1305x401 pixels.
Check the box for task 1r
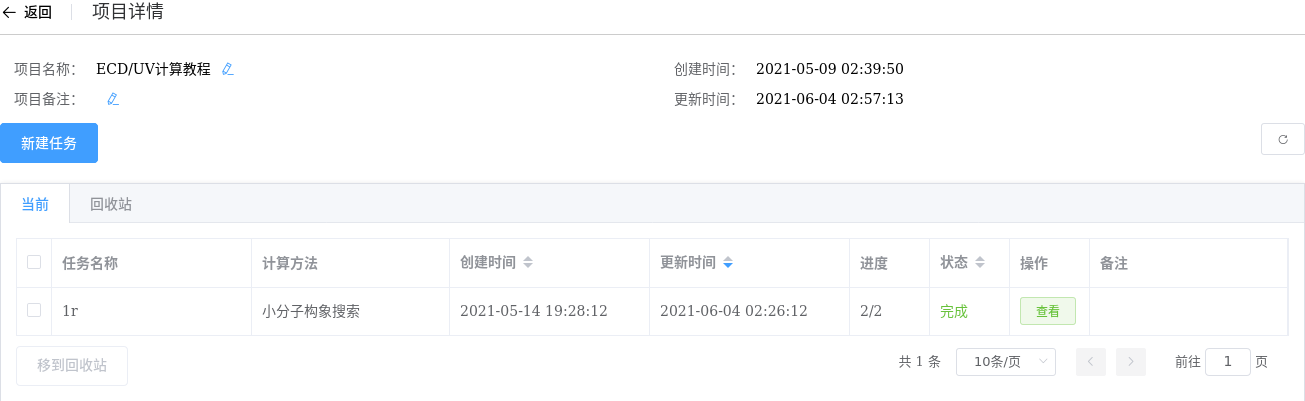coord(34,310)
